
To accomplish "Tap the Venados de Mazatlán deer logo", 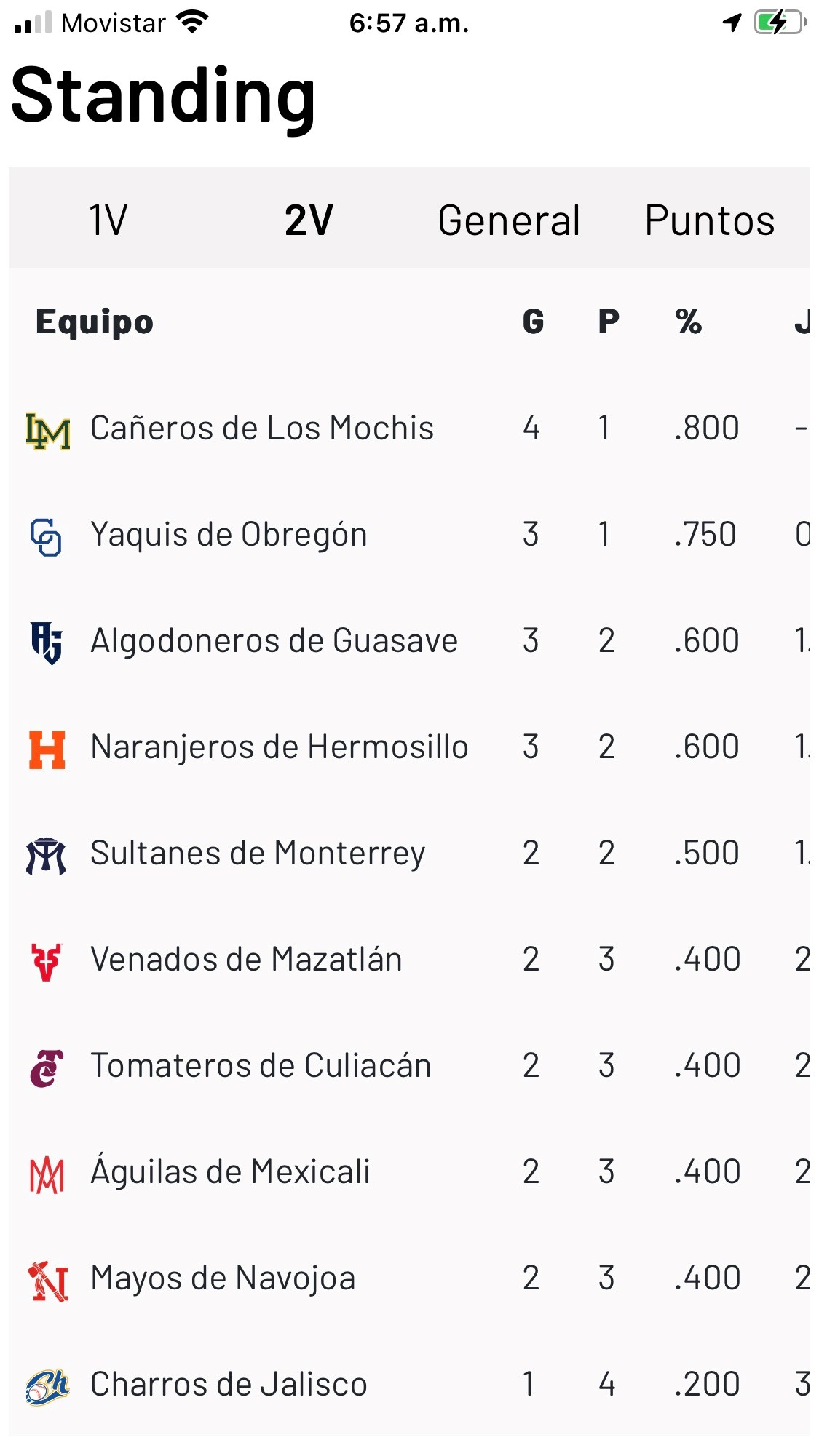I will [x=47, y=962].
